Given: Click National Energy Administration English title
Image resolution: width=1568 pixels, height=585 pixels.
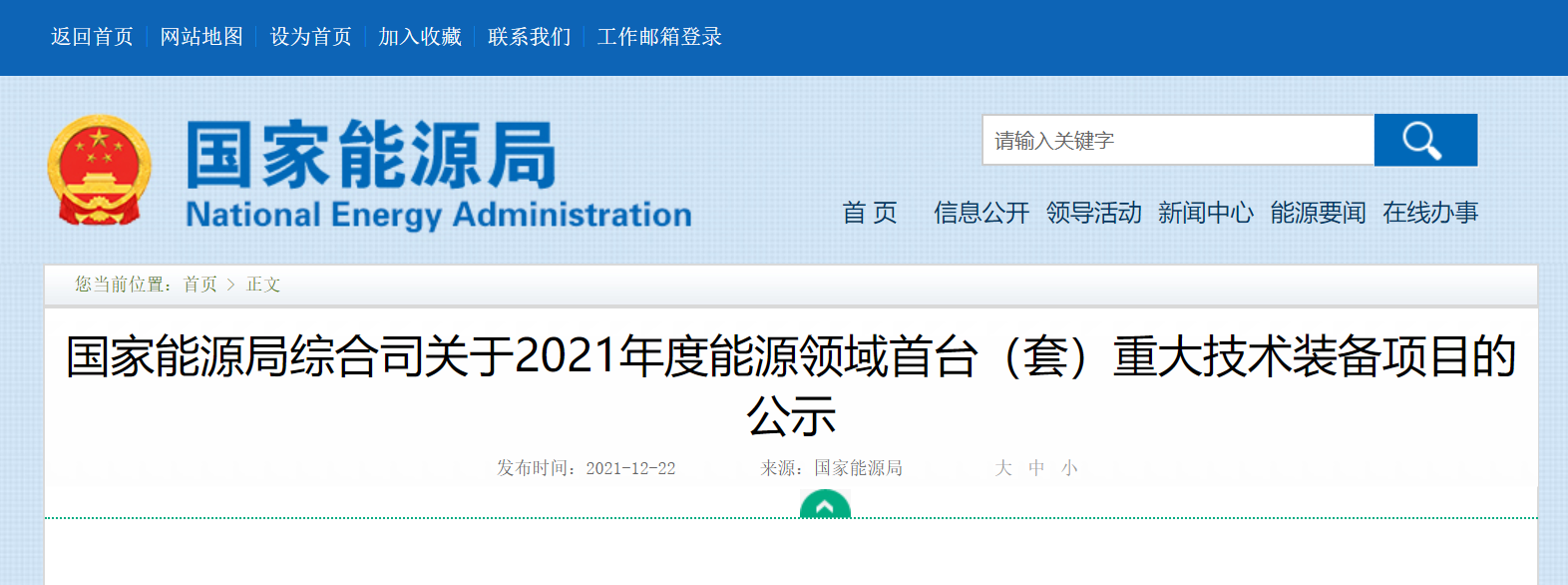Looking at the screenshot, I should tap(439, 215).
